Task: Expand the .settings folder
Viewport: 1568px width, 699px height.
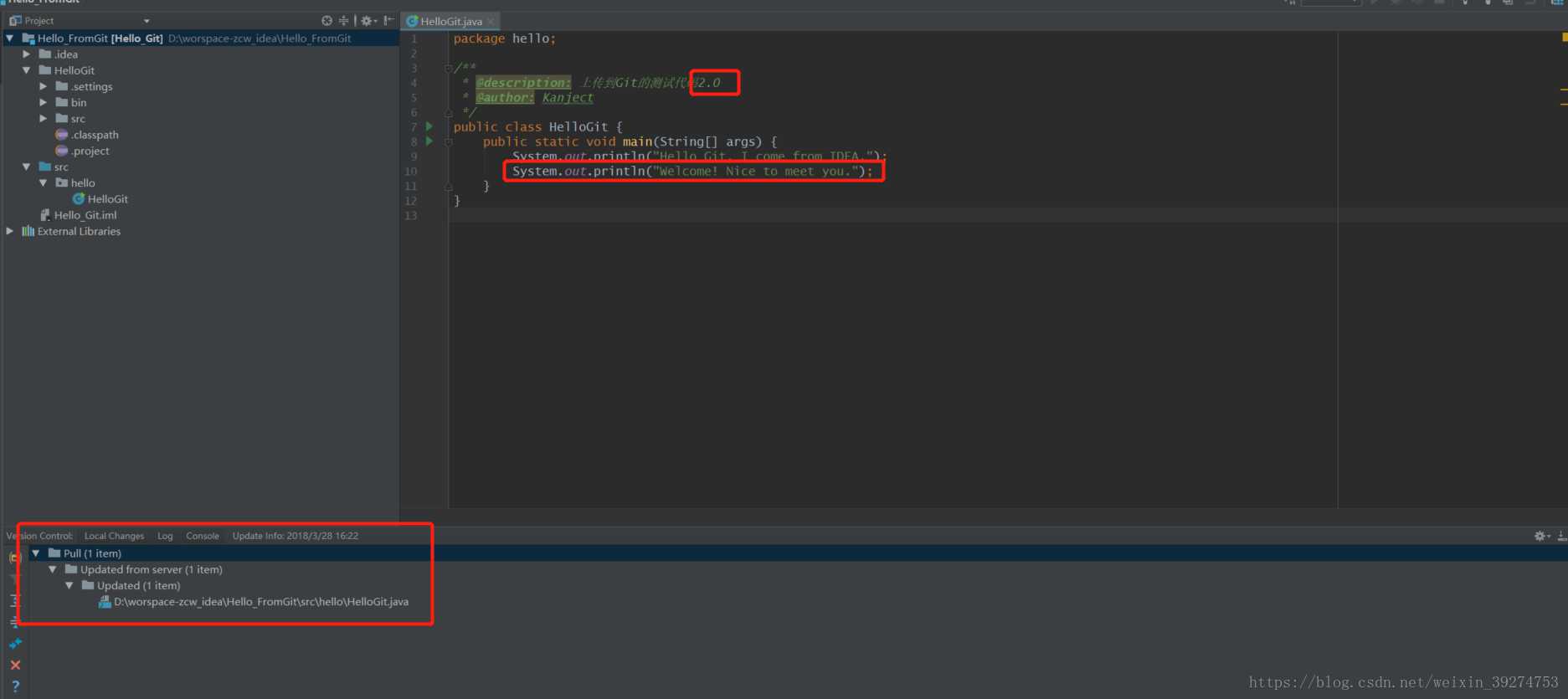Action: 44,86
